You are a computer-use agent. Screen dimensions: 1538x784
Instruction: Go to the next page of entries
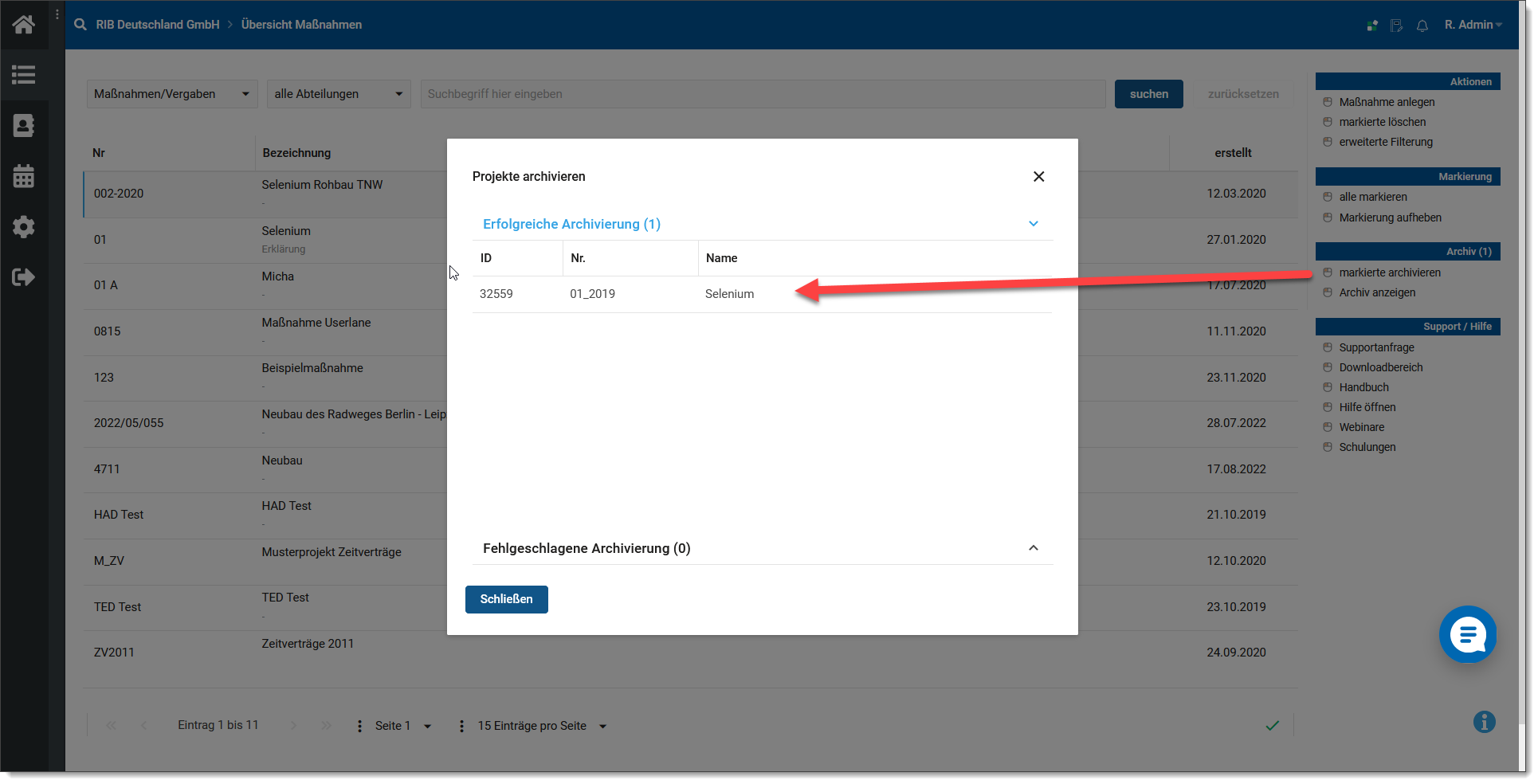point(293,725)
